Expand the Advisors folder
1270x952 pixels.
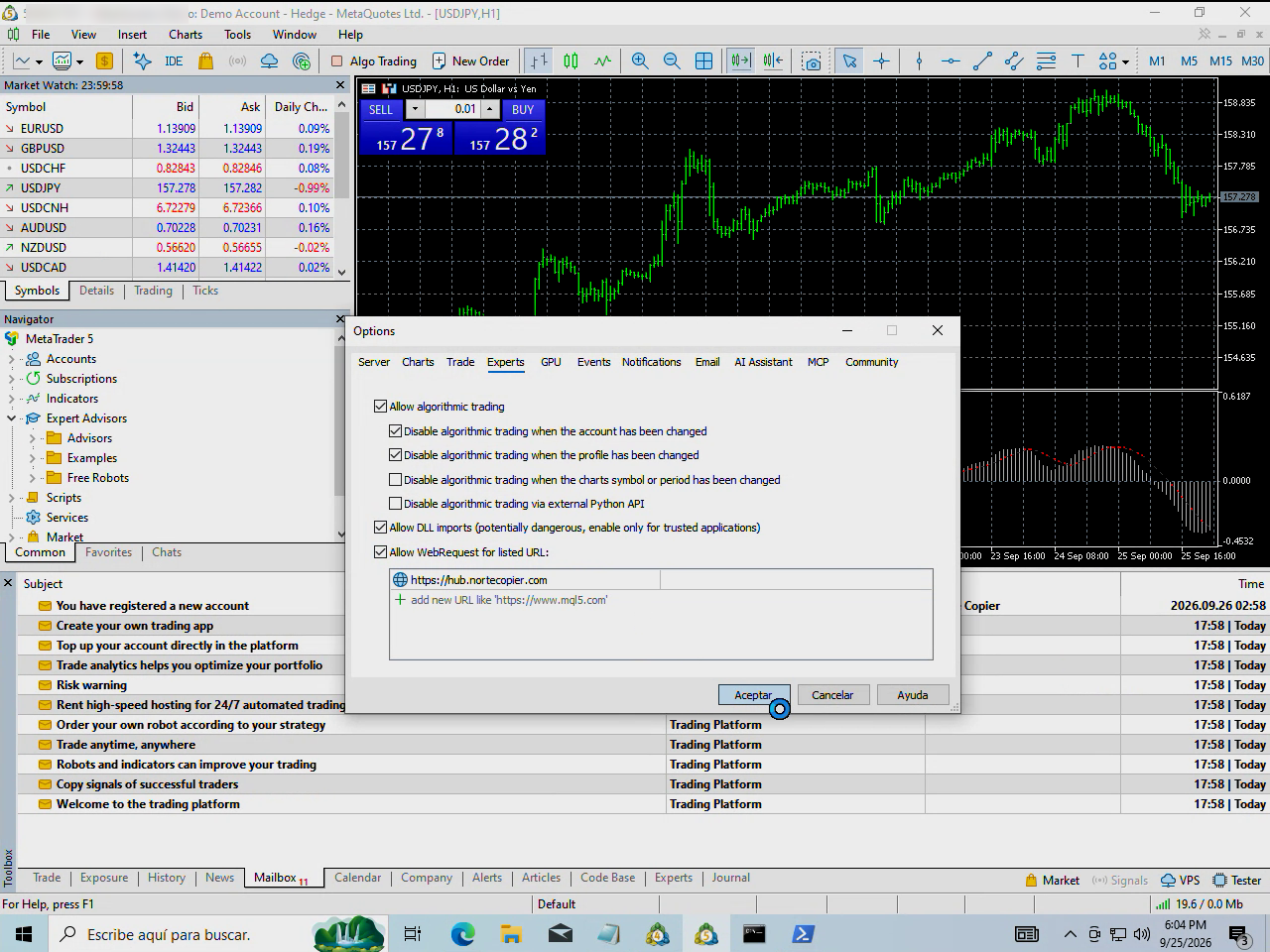pyautogui.click(x=32, y=438)
